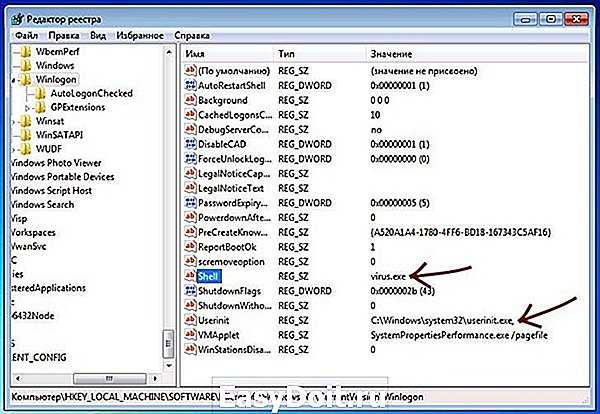Collapse the Winlogon tree node
The image size is (600, 414).
[x=14, y=80]
